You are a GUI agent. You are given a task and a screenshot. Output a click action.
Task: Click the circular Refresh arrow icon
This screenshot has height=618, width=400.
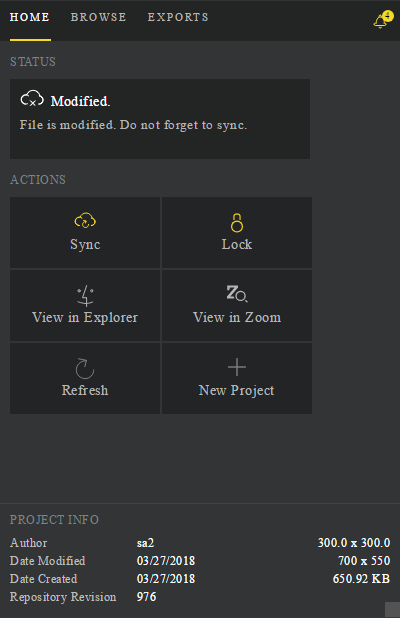click(x=85, y=368)
